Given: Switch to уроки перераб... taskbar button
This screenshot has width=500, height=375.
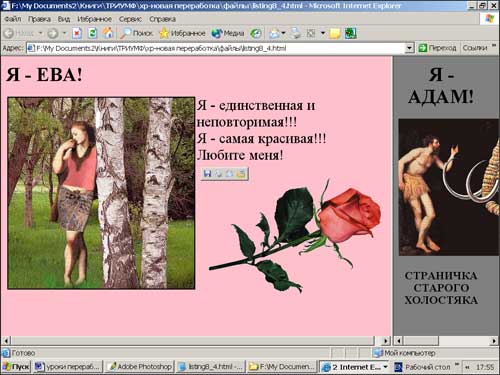Looking at the screenshot, I should click(68, 367).
